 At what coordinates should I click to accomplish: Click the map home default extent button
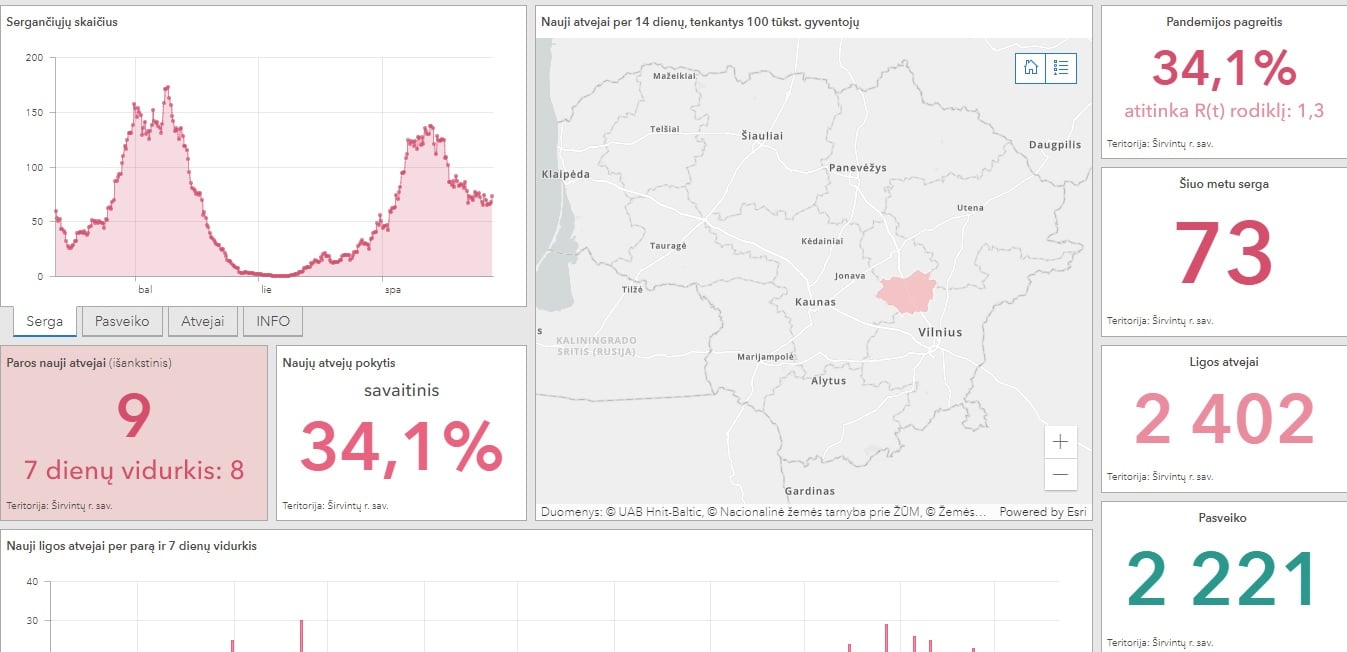pos(1030,68)
